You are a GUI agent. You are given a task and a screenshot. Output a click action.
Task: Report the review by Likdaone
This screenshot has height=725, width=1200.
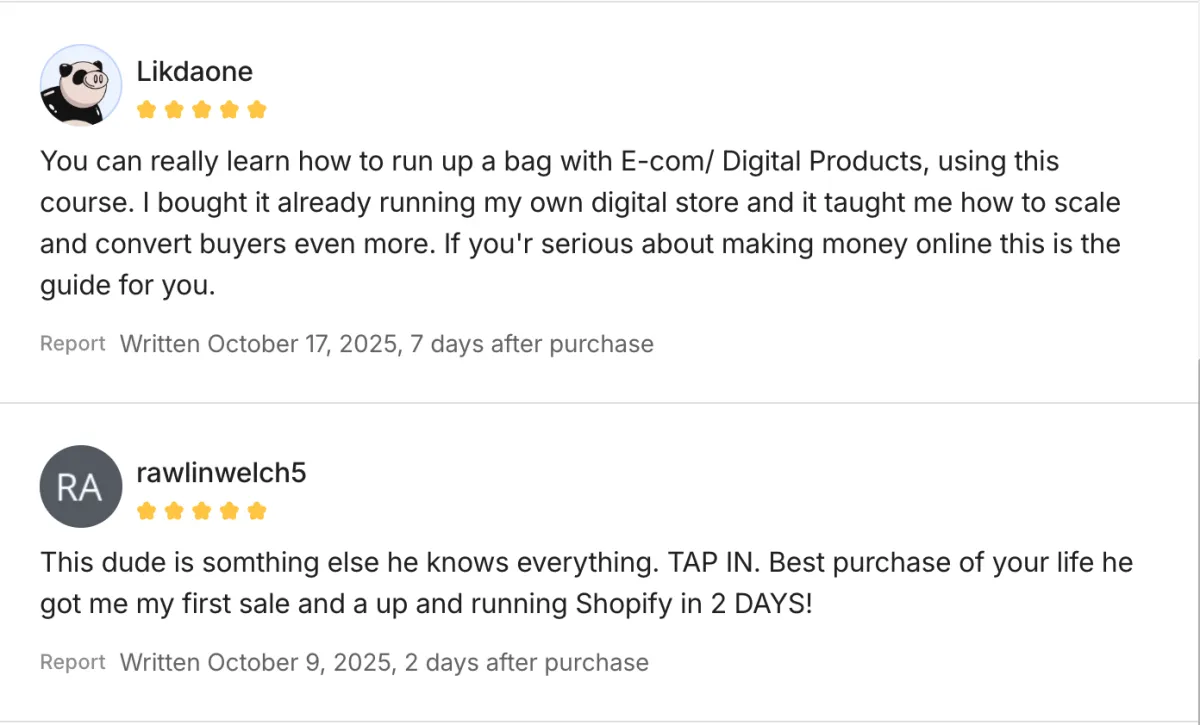pyautogui.click(x=72, y=344)
